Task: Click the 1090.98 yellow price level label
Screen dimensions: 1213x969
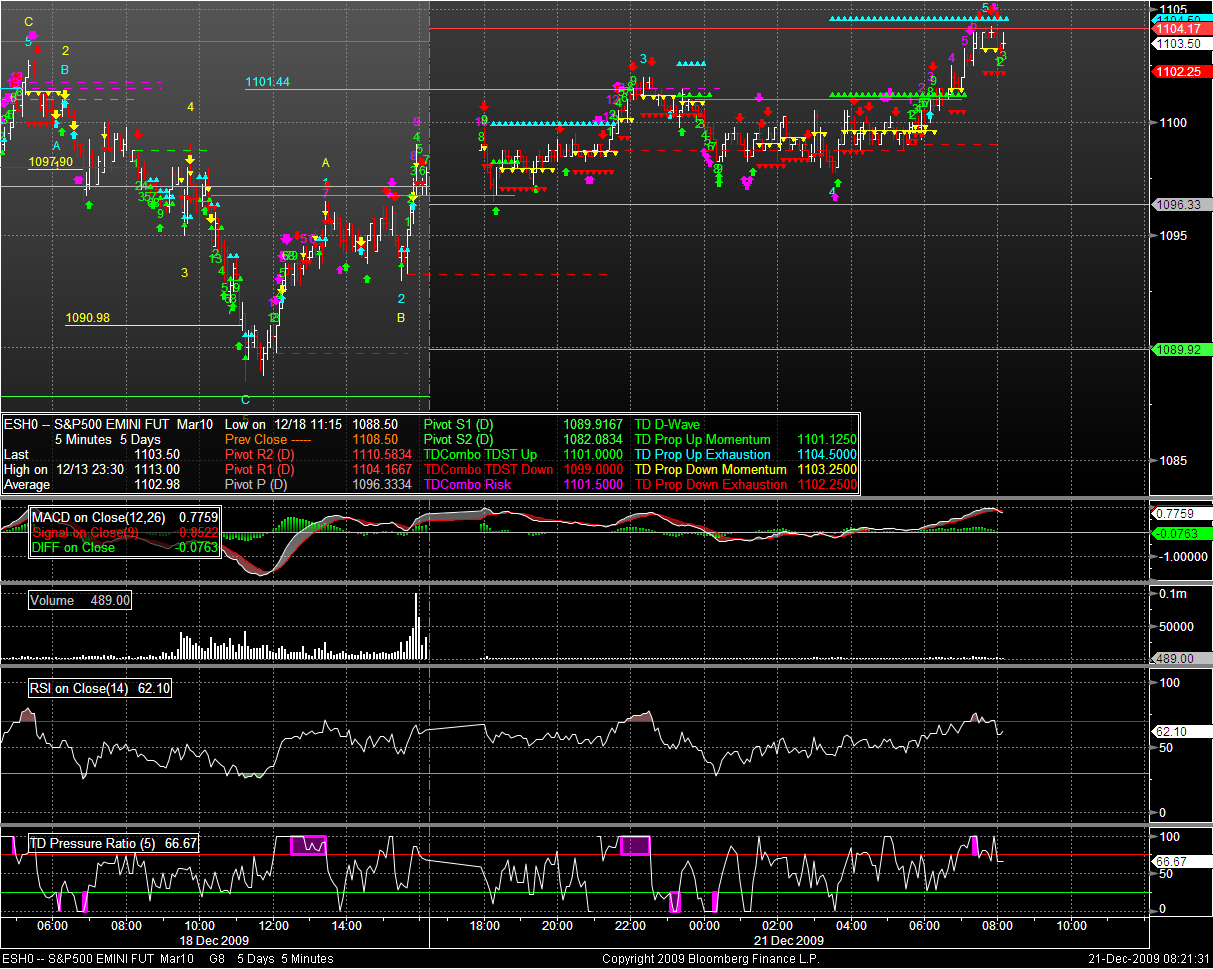Action: pos(88,318)
